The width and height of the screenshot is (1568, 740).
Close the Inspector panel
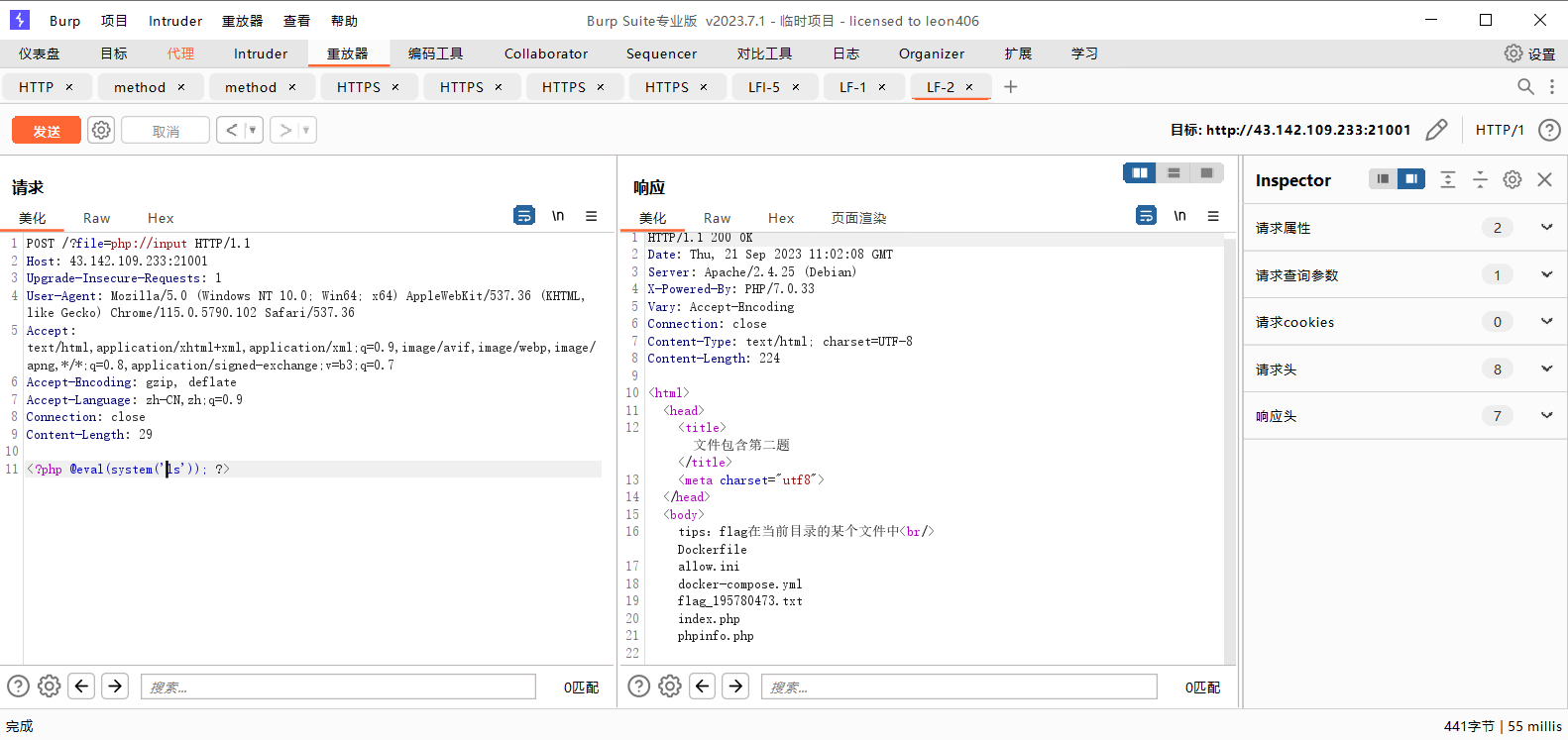click(x=1544, y=179)
